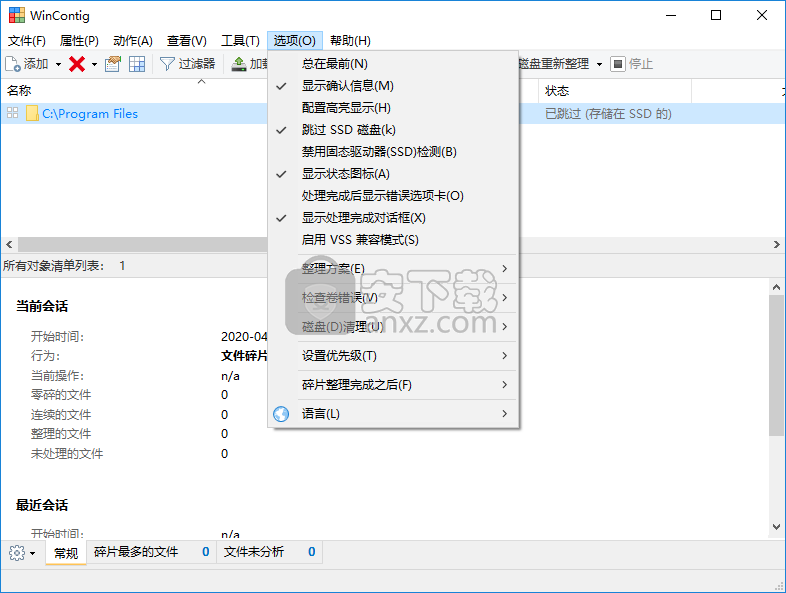Select 配置高亮显示(H) menu entry

click(x=394, y=108)
